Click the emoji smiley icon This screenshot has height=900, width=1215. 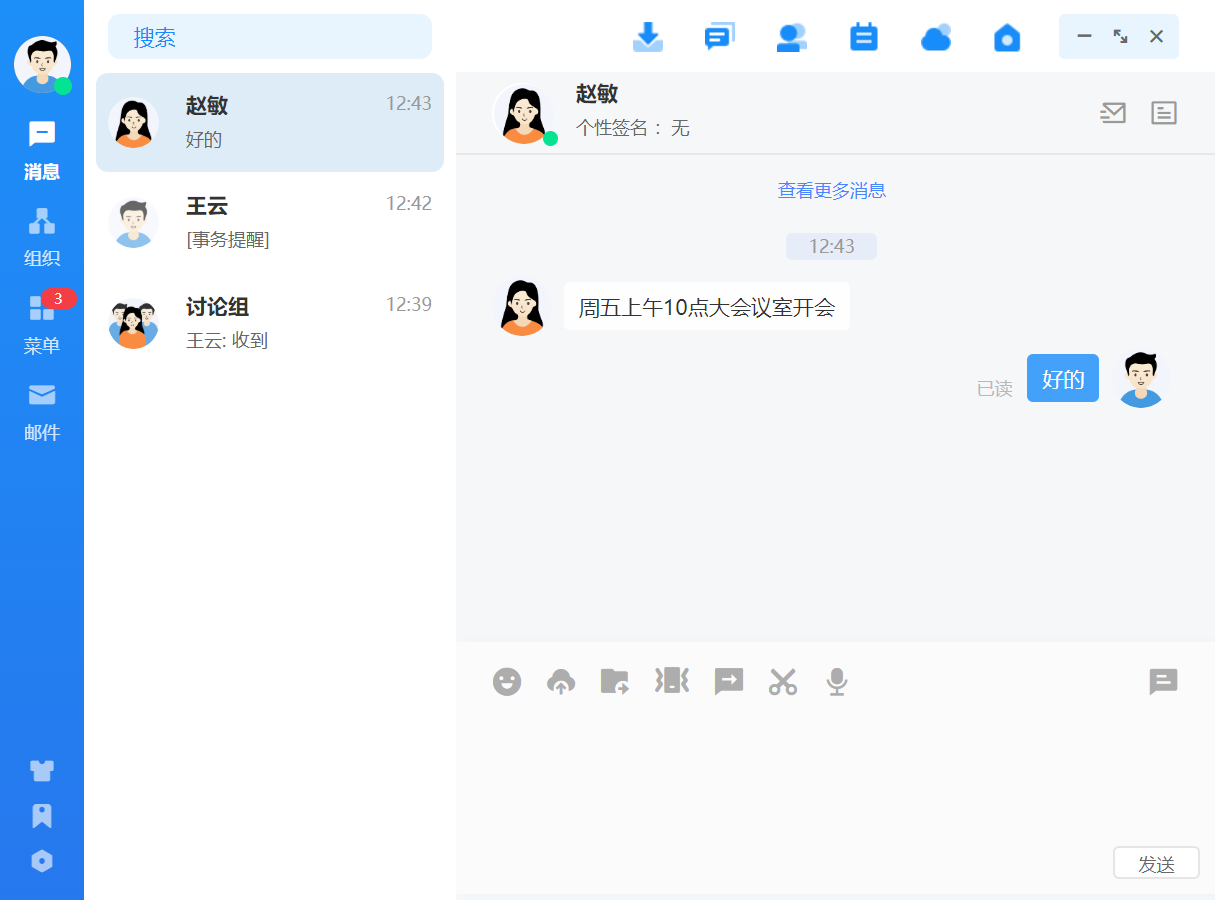coord(507,682)
